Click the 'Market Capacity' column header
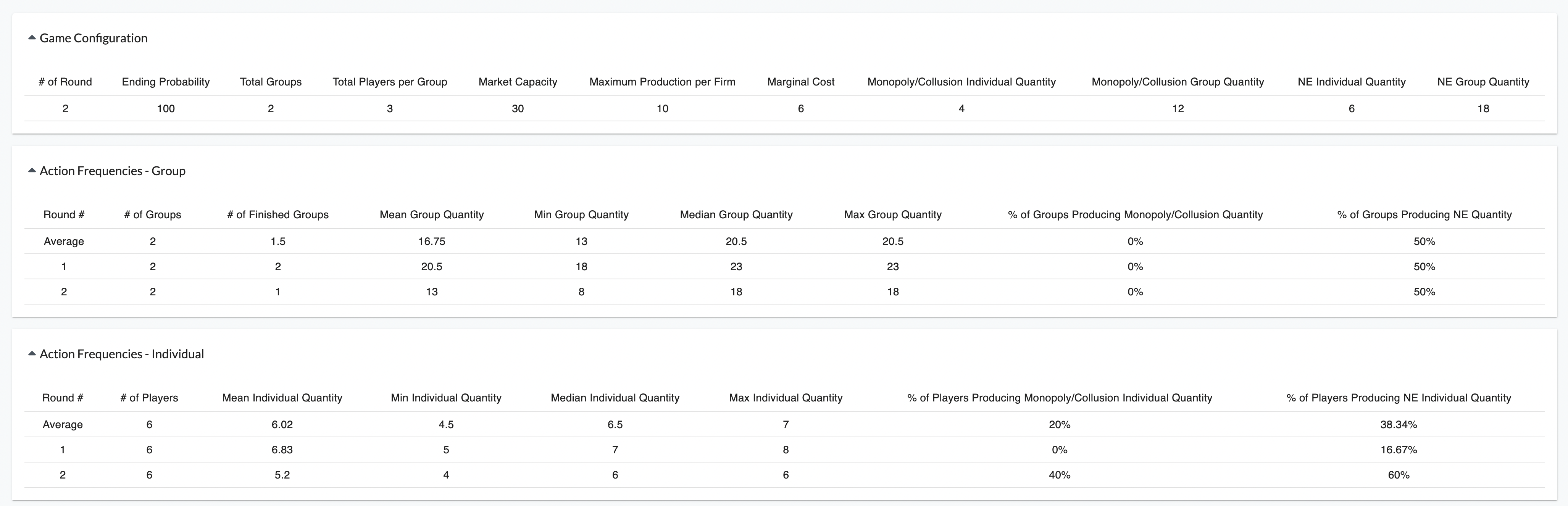The image size is (1568, 506). pyautogui.click(x=518, y=82)
